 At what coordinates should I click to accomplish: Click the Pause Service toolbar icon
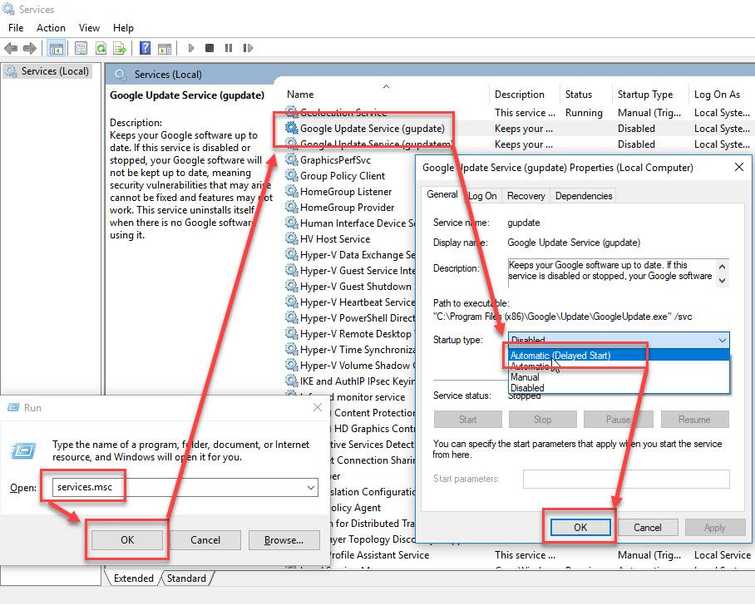[x=228, y=48]
